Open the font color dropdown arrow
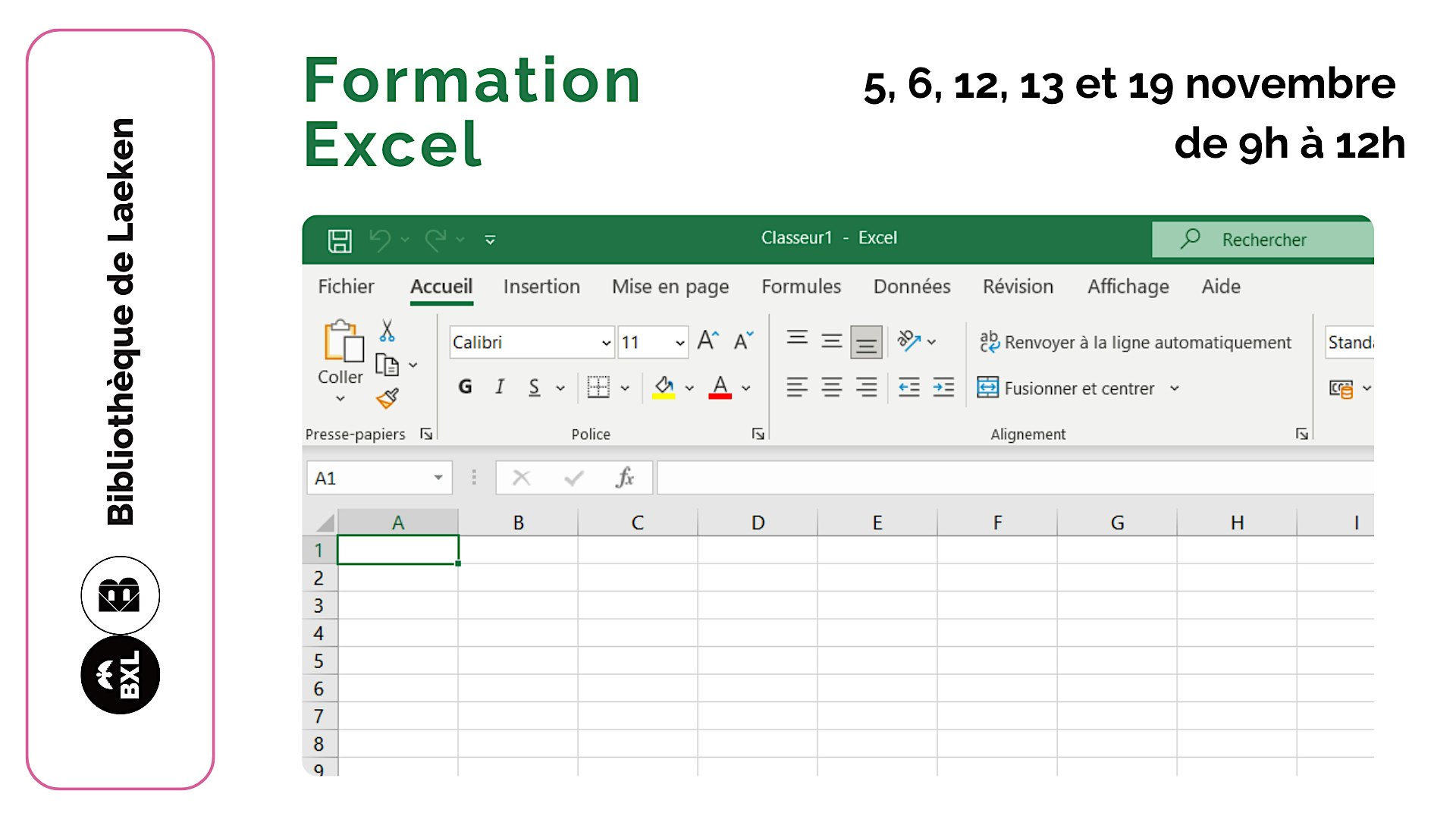The width and height of the screenshot is (1456, 819). (746, 388)
